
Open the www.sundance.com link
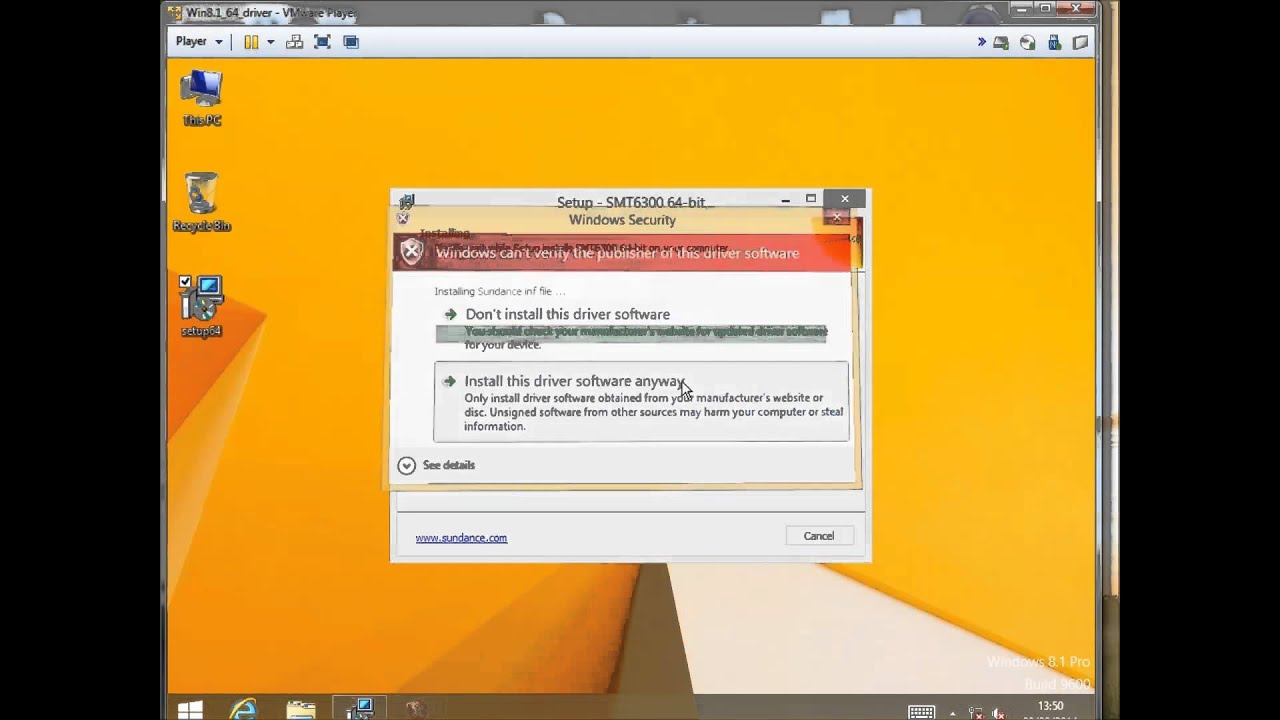tap(461, 538)
